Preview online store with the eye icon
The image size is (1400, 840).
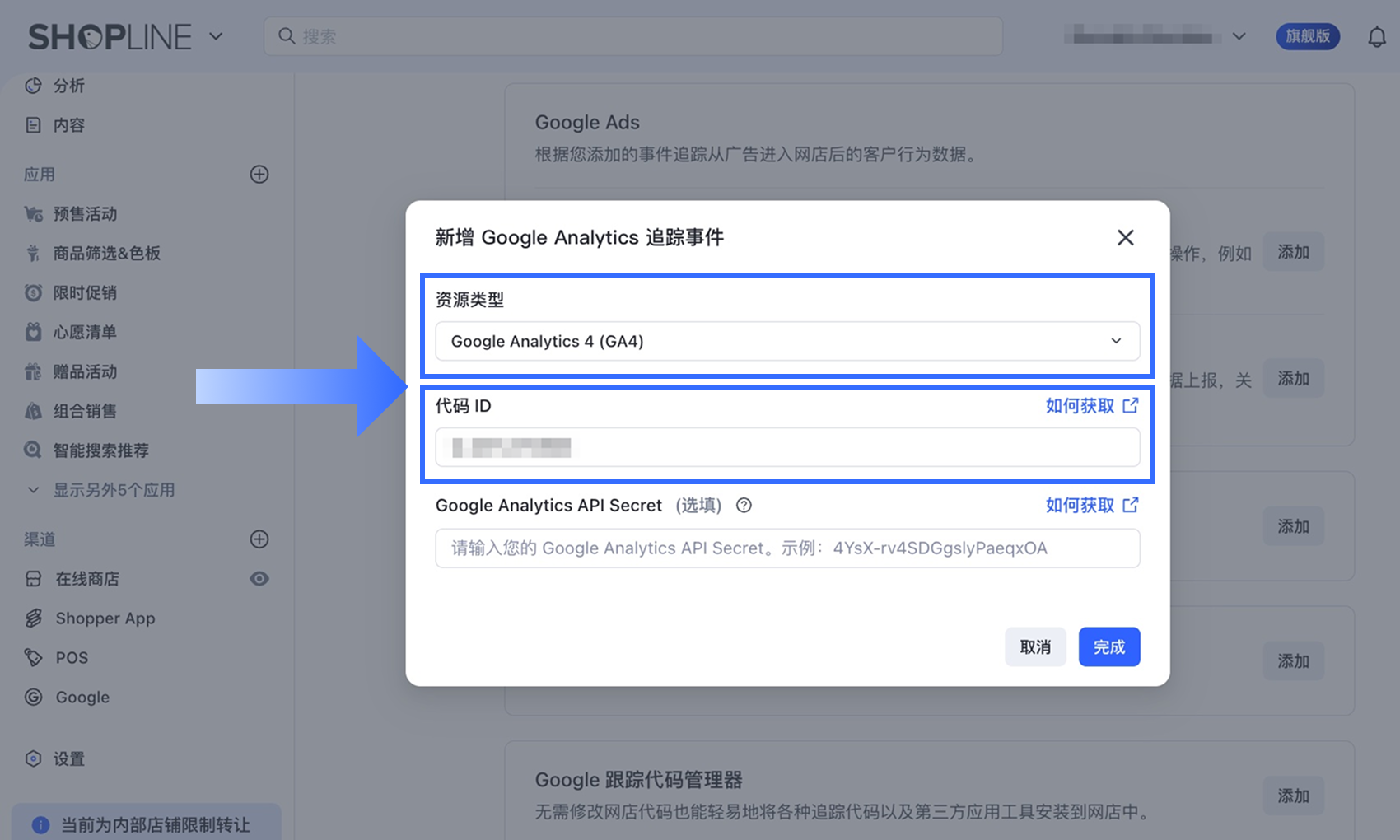[x=259, y=579]
